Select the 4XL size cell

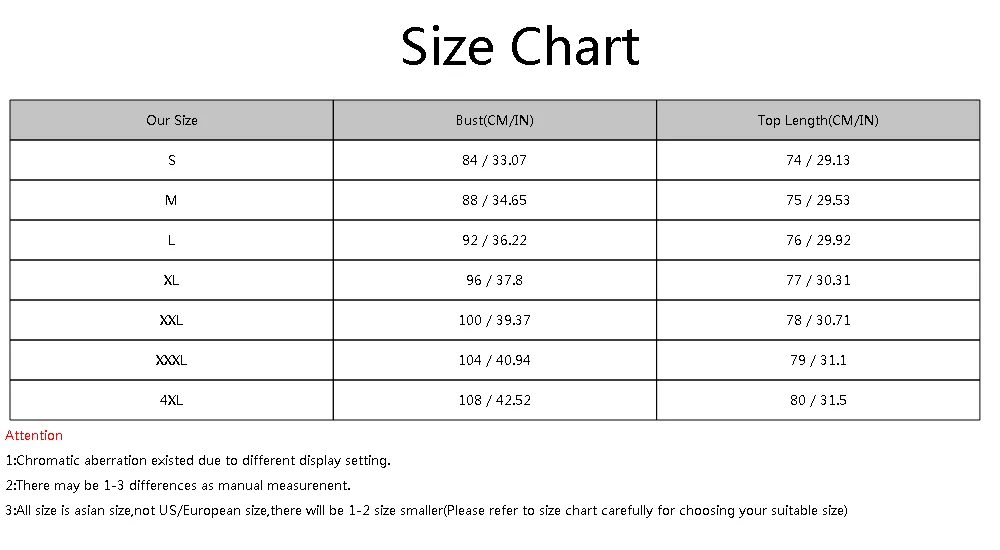coord(172,400)
